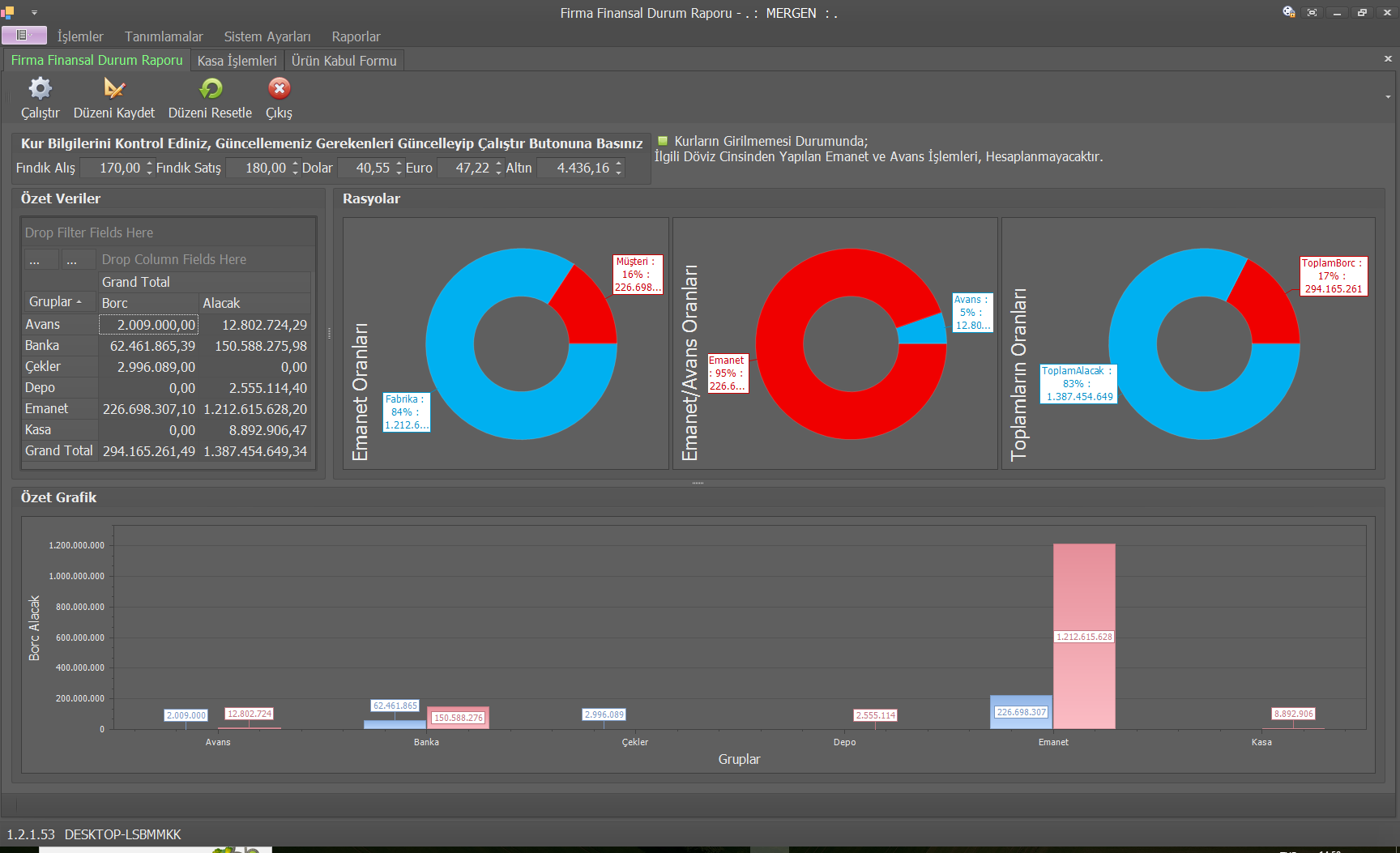
Task: Decrease the Dolar rate with down arrow
Action: (399, 172)
